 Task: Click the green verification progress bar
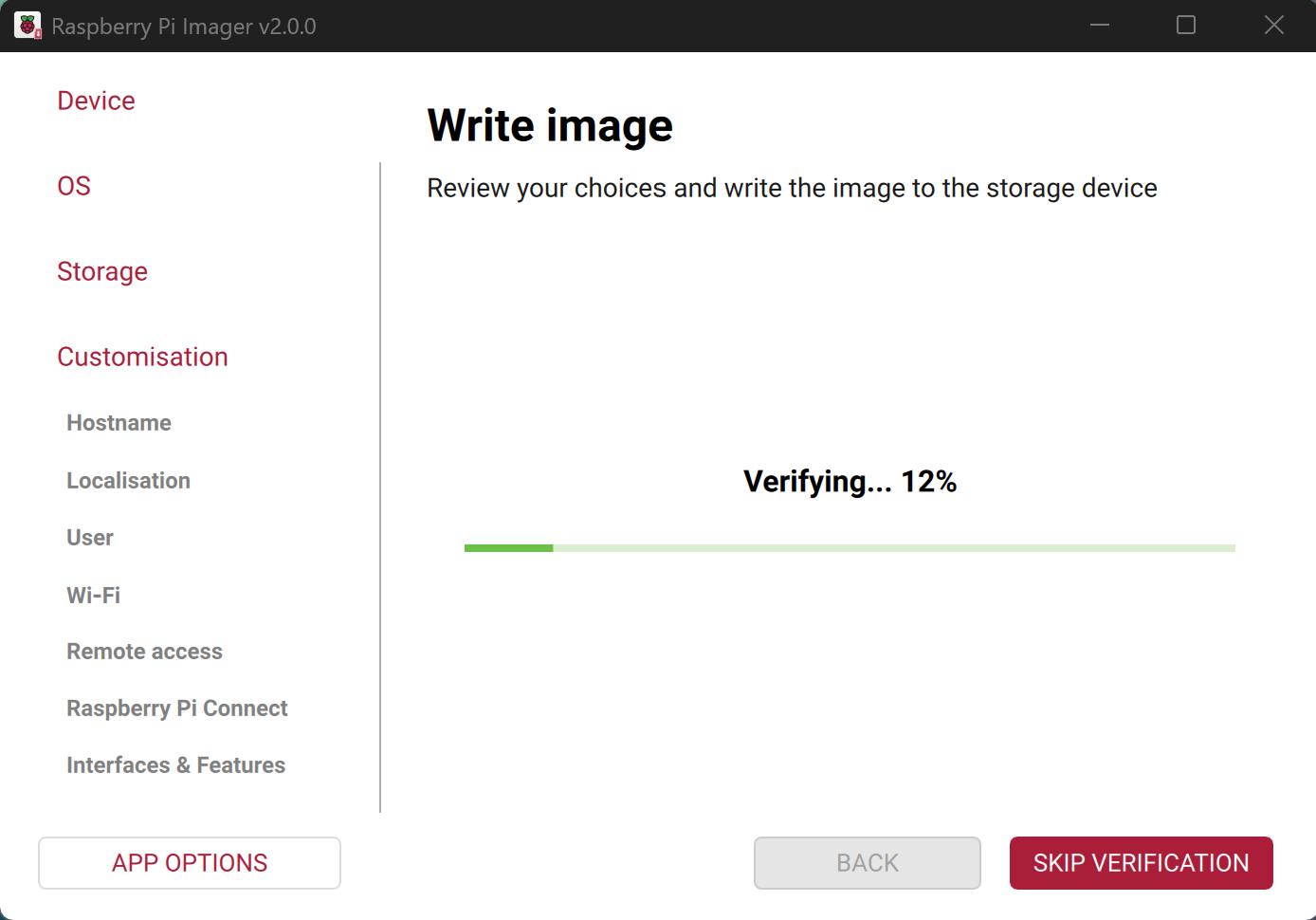point(849,548)
